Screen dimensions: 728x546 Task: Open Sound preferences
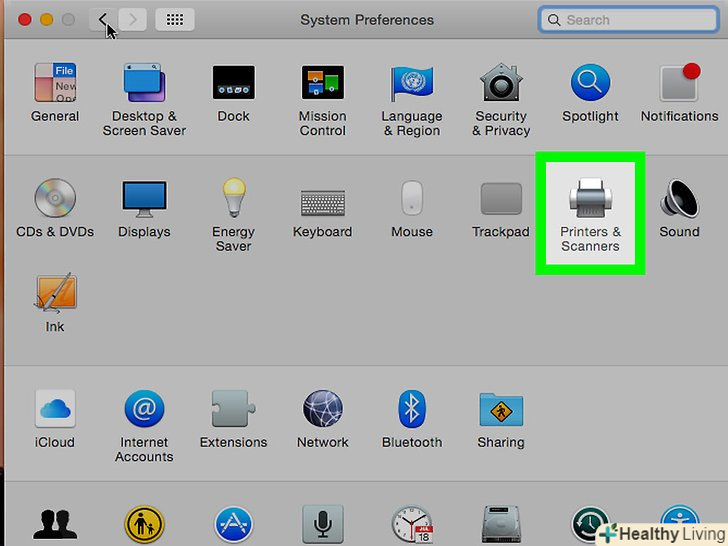tap(679, 208)
